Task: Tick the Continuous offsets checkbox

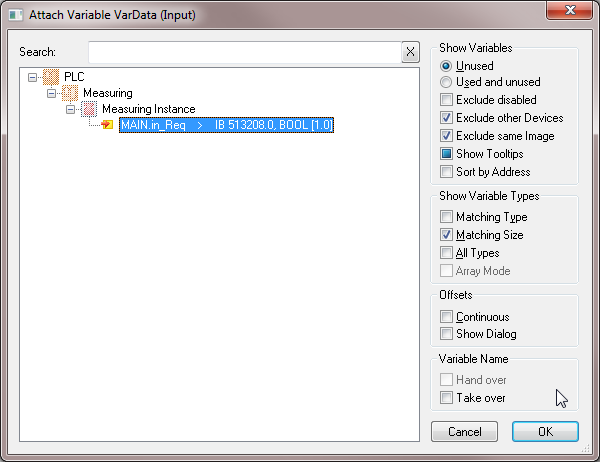Action: coord(446,317)
